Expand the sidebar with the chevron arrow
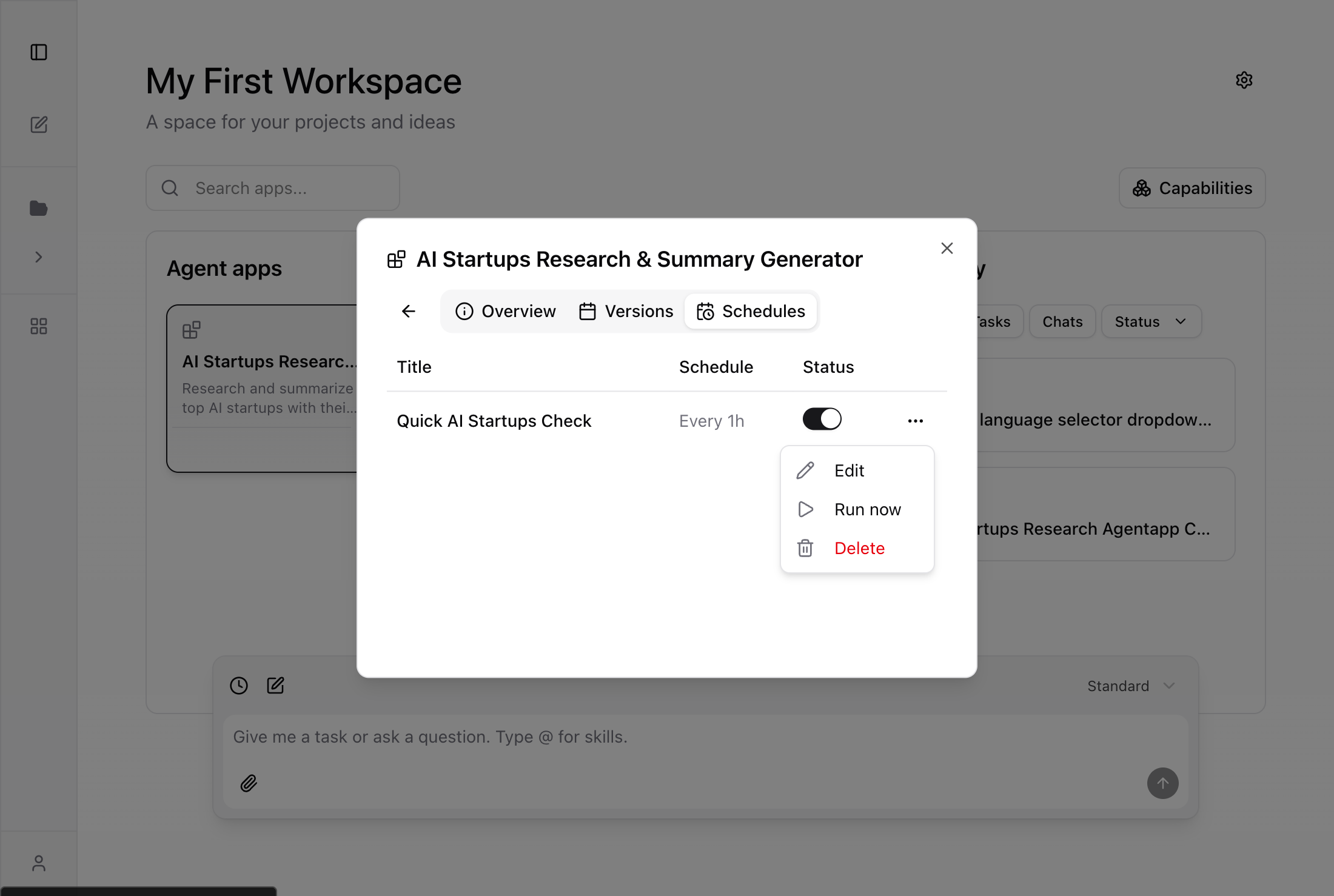 (x=39, y=256)
